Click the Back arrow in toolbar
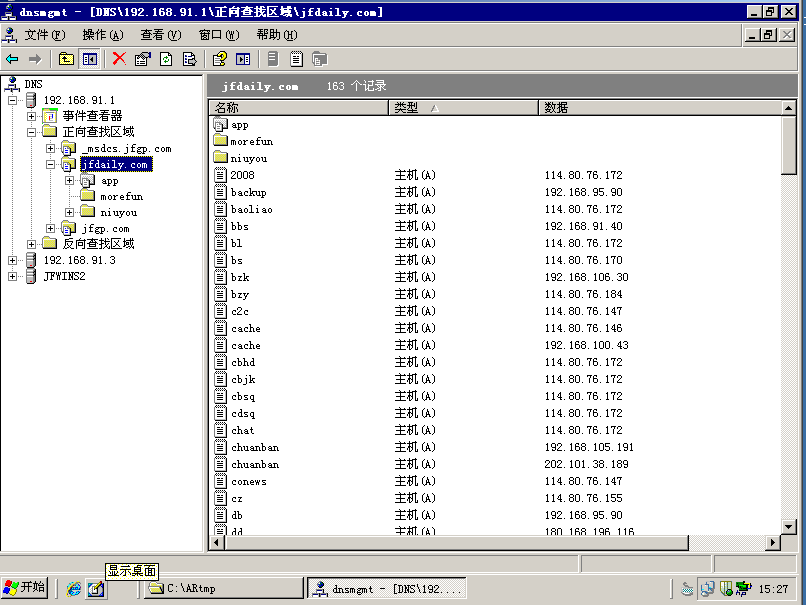 click(x=12, y=59)
